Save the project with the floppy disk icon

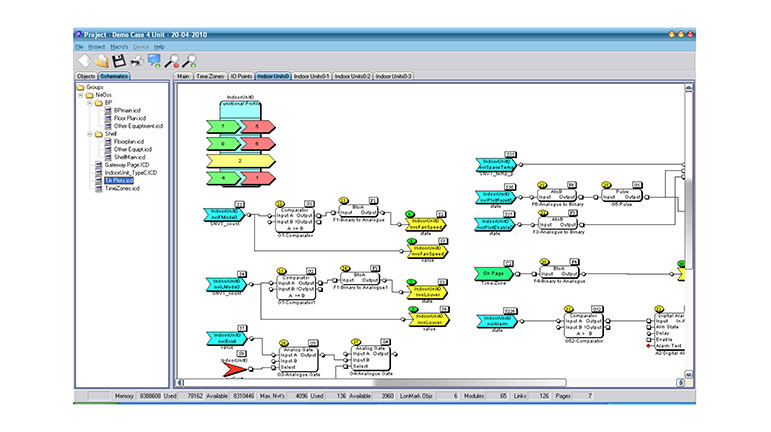(x=118, y=61)
